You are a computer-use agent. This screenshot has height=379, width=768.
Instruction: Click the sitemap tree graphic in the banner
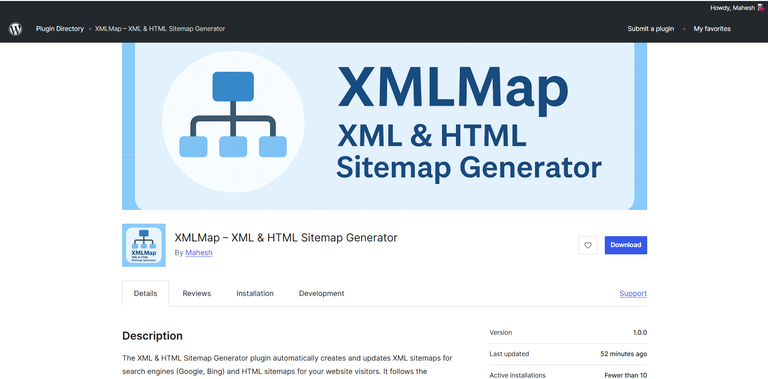[x=233, y=115]
